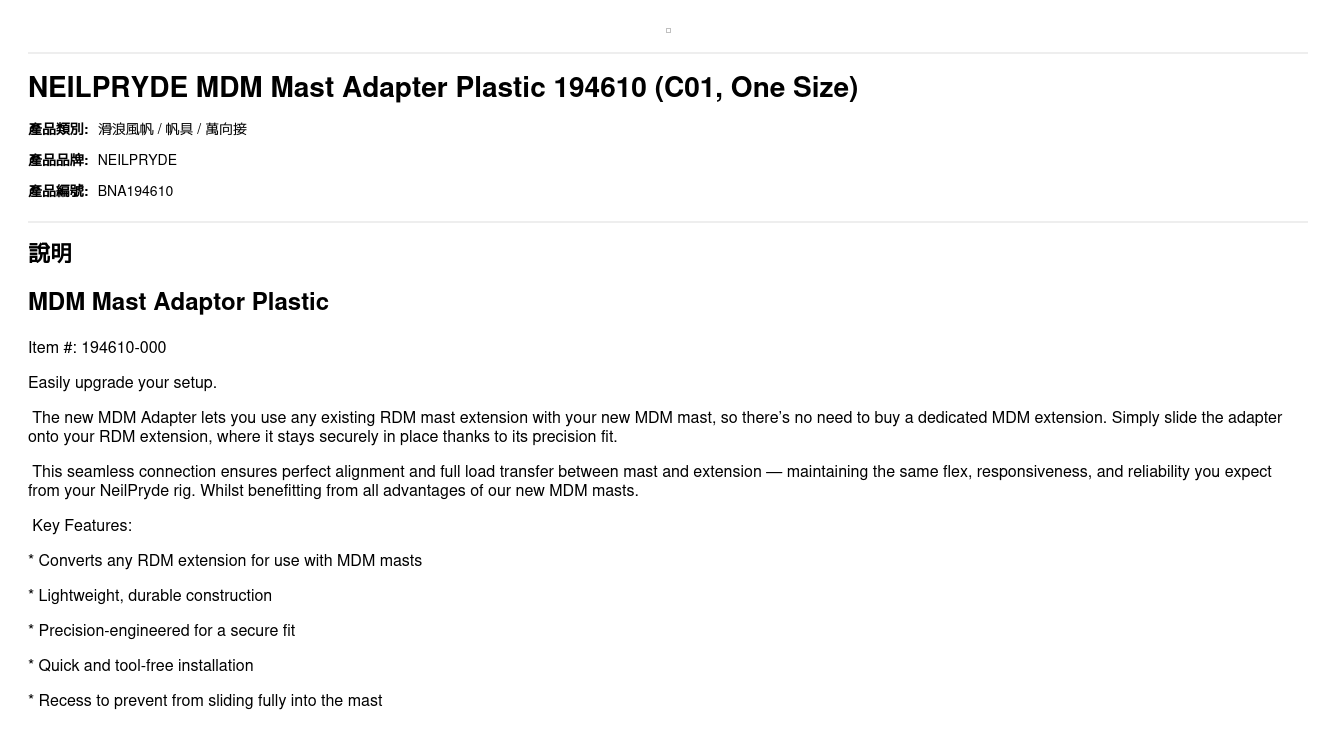1328x756 pixels.
Task: Click the 'Easily upgrade your setup' line
Action: (122, 383)
